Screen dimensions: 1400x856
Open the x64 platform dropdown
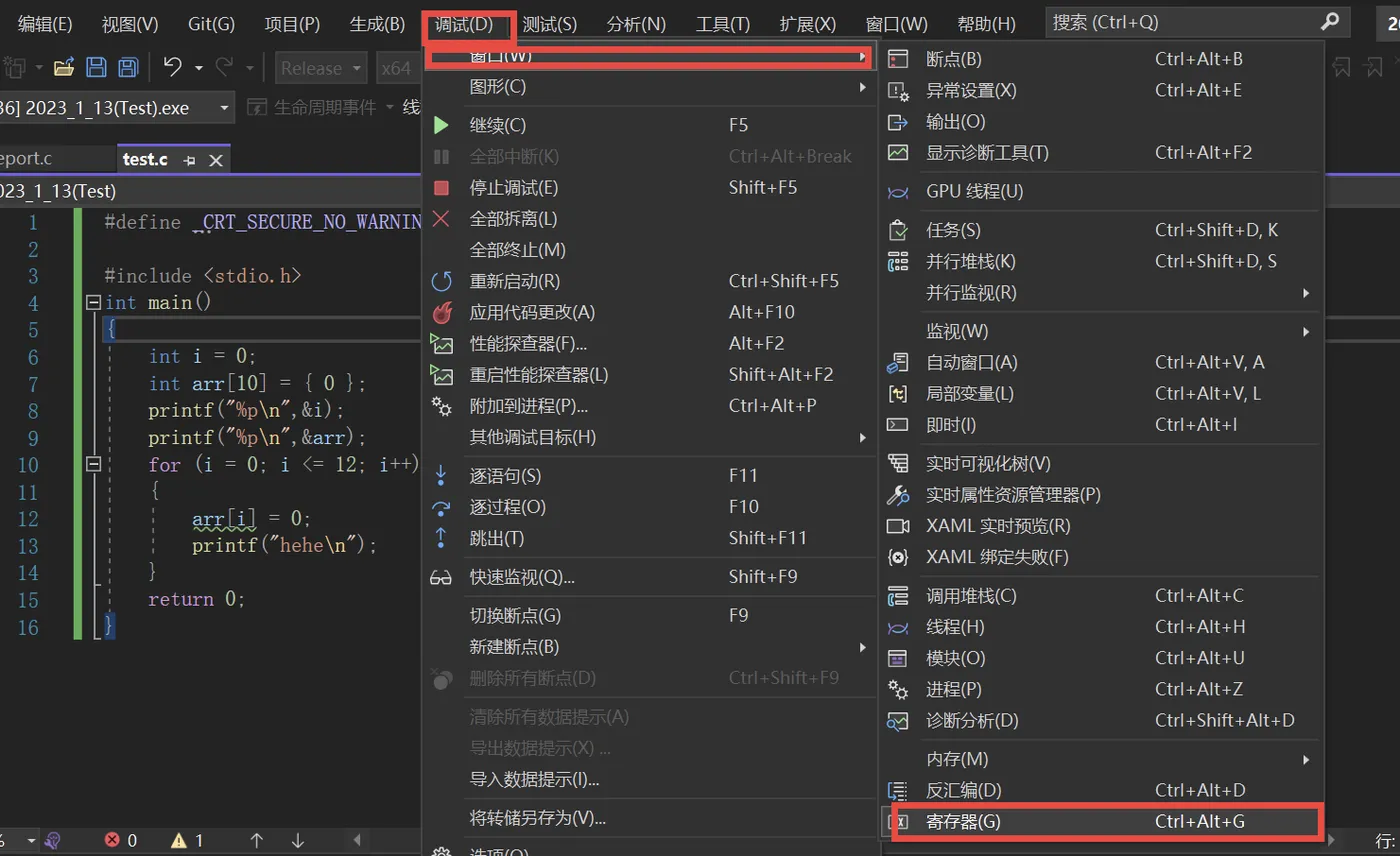398,68
